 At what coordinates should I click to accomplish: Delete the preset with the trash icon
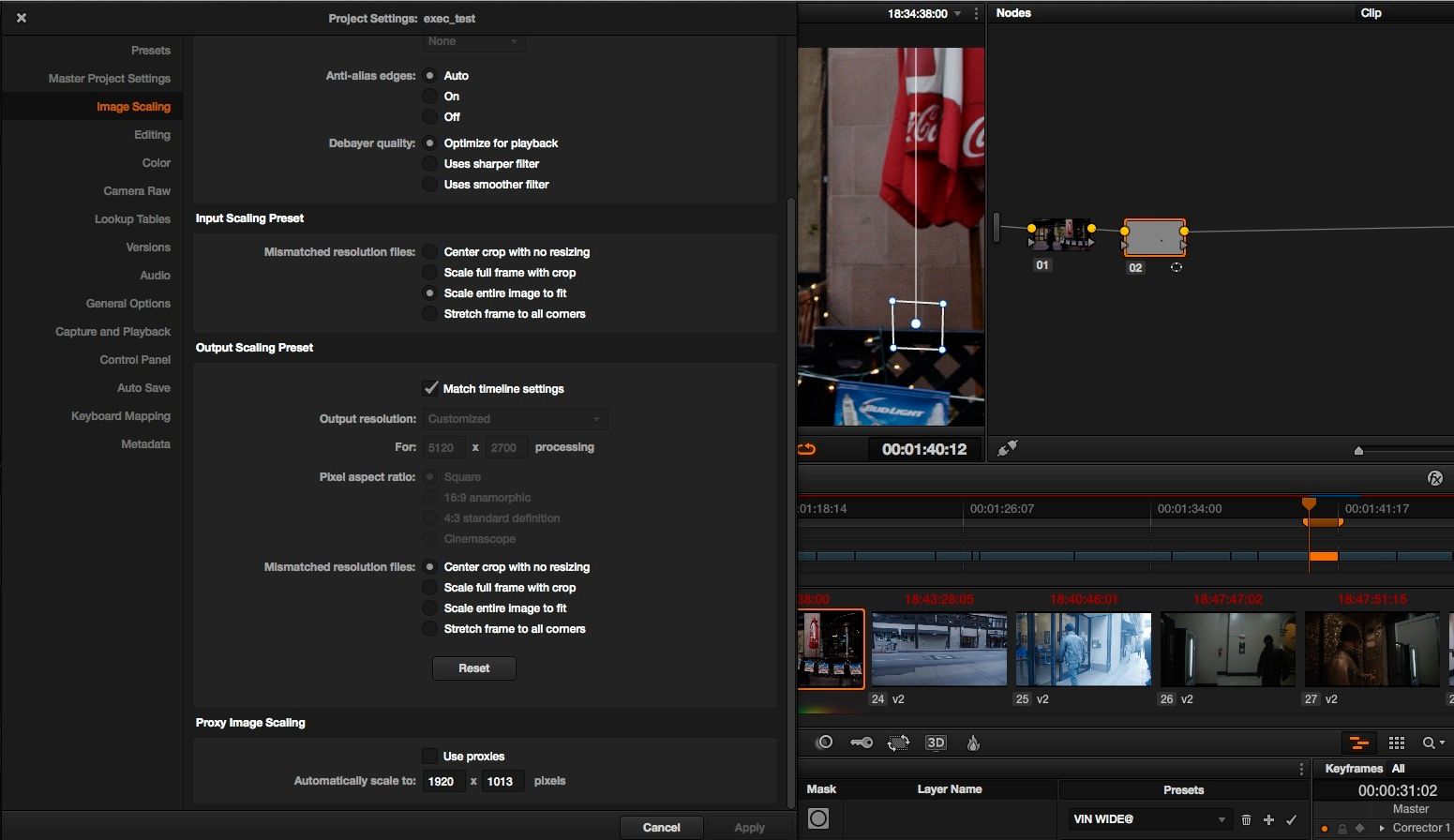(1246, 819)
